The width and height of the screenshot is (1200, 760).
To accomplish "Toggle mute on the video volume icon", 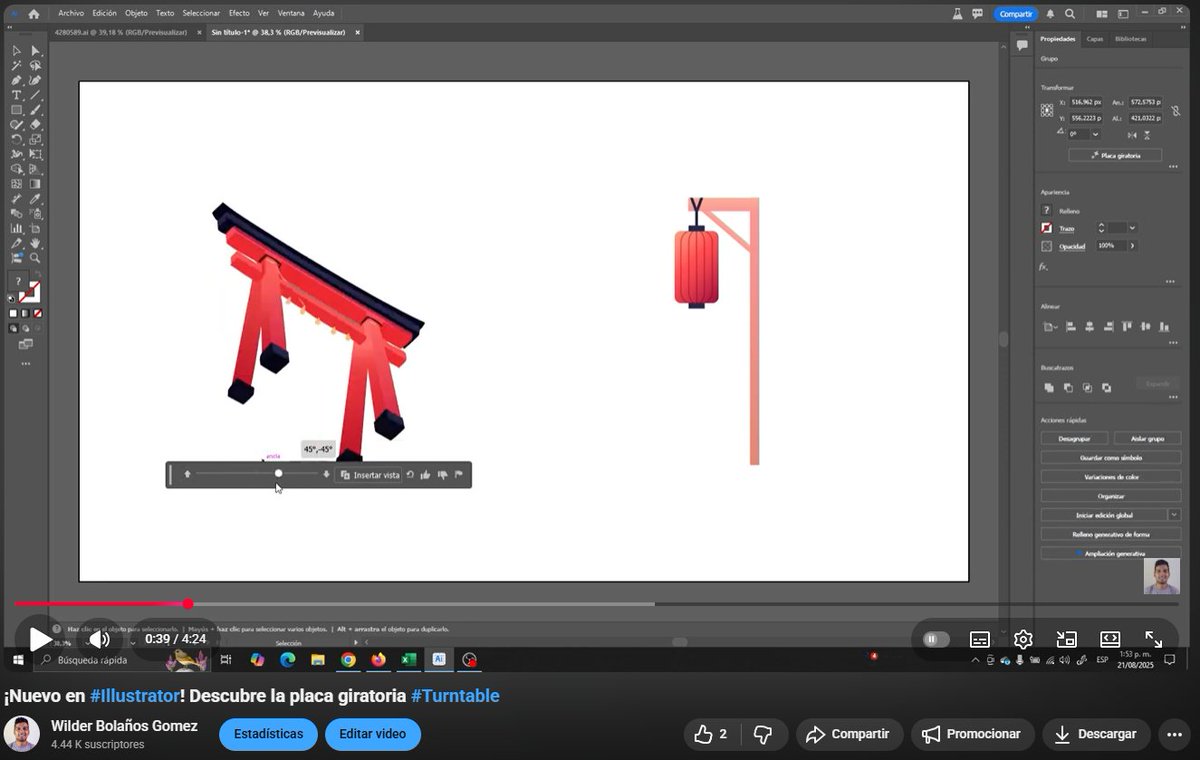I will [99, 639].
